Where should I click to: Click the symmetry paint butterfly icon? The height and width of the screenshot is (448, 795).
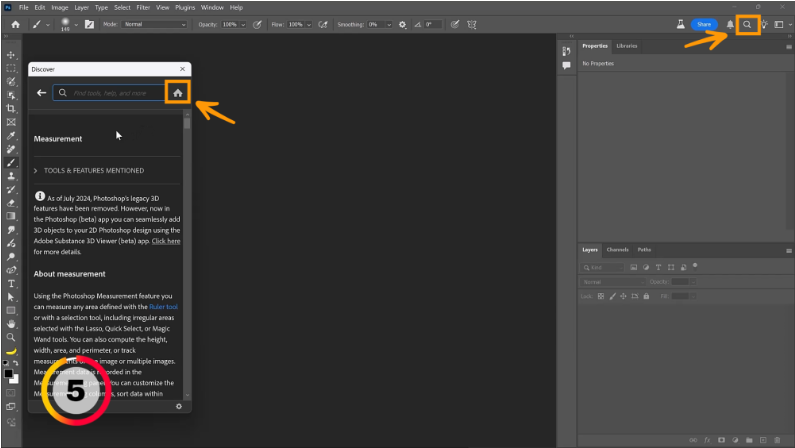click(472, 24)
